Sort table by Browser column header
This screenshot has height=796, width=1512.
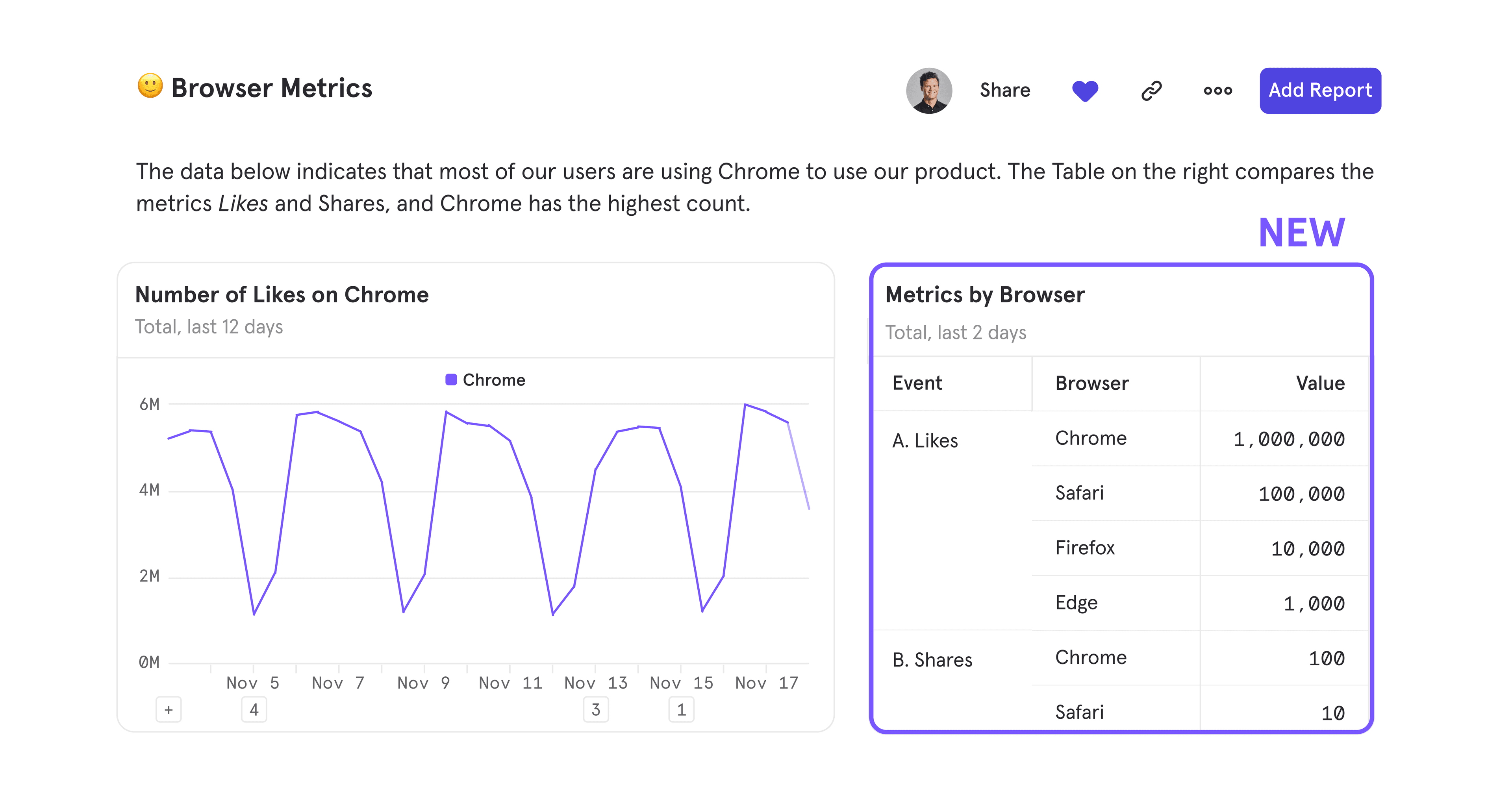1091,383
